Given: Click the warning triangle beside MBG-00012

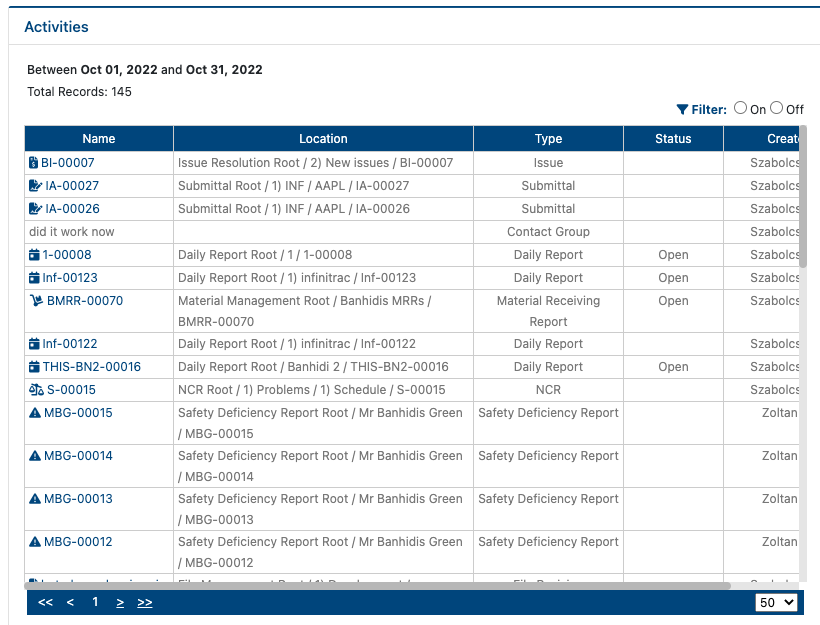Looking at the screenshot, I should [35, 541].
